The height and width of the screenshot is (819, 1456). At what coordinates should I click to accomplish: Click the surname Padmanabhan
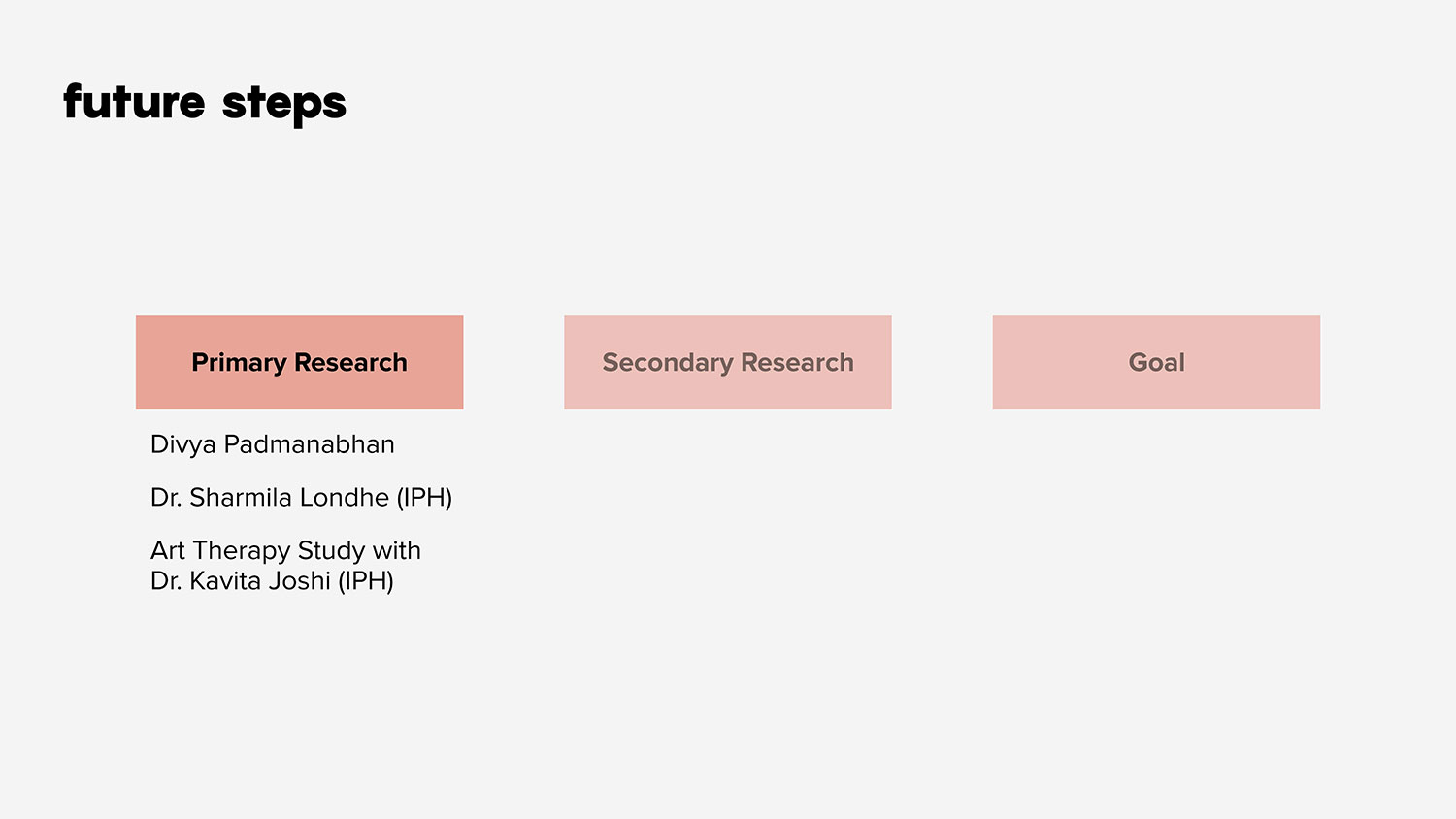pyautogui.click(x=309, y=444)
